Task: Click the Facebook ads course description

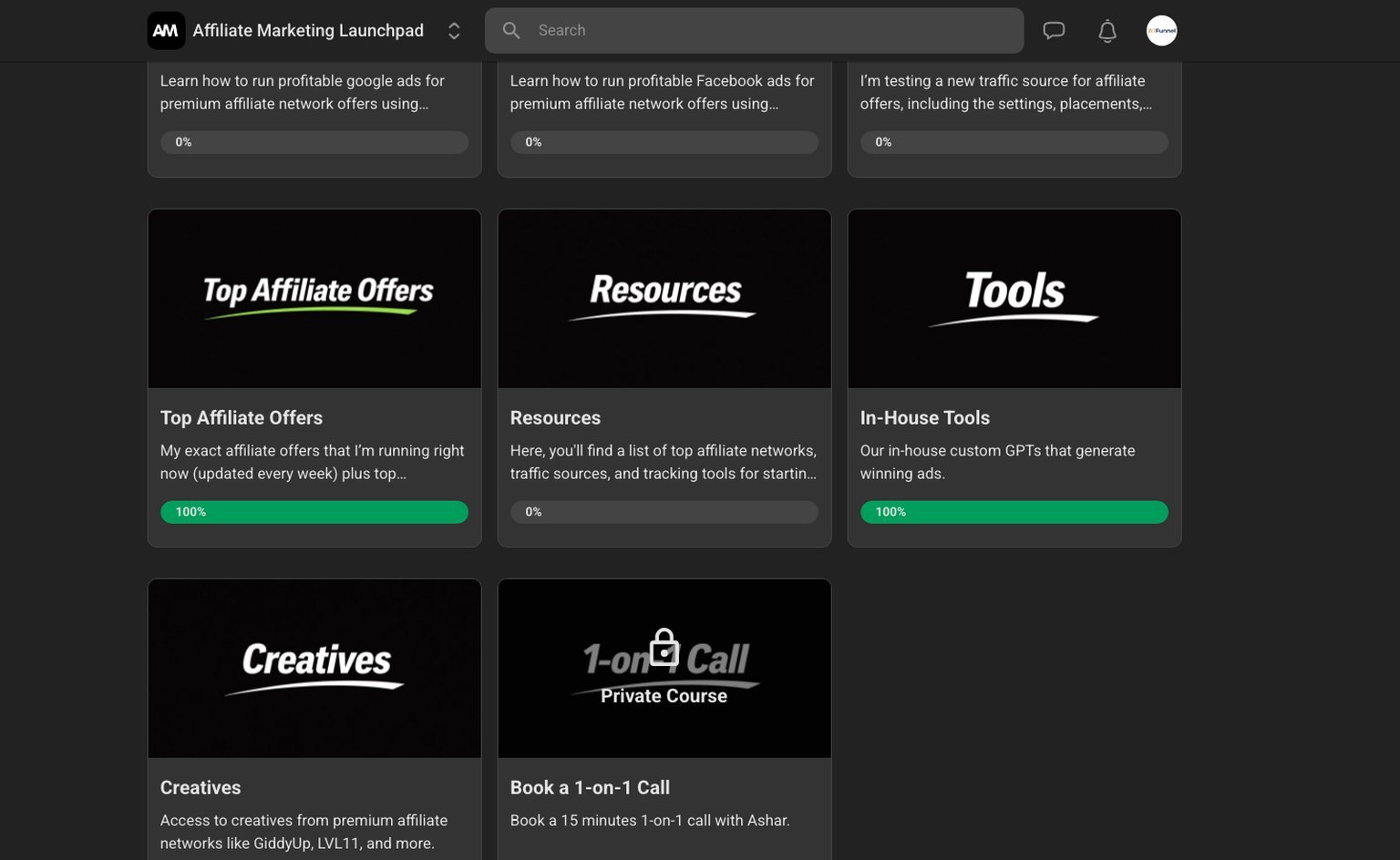Action: tap(663, 92)
